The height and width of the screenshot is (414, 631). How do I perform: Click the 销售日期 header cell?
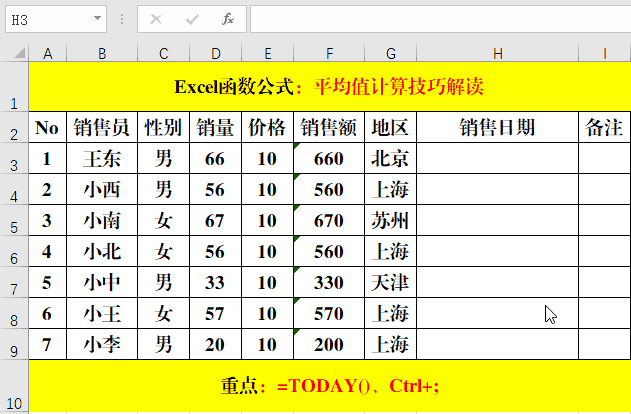click(x=498, y=127)
